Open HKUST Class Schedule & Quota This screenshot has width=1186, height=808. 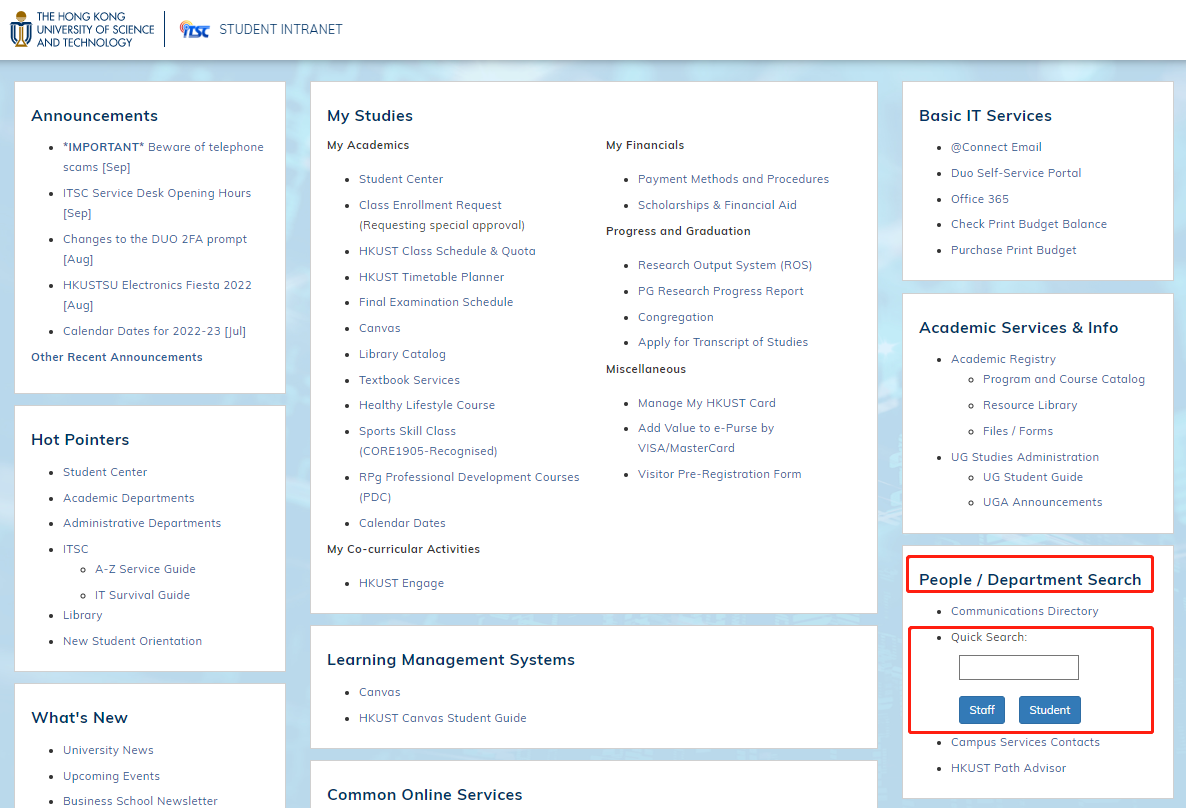(447, 250)
